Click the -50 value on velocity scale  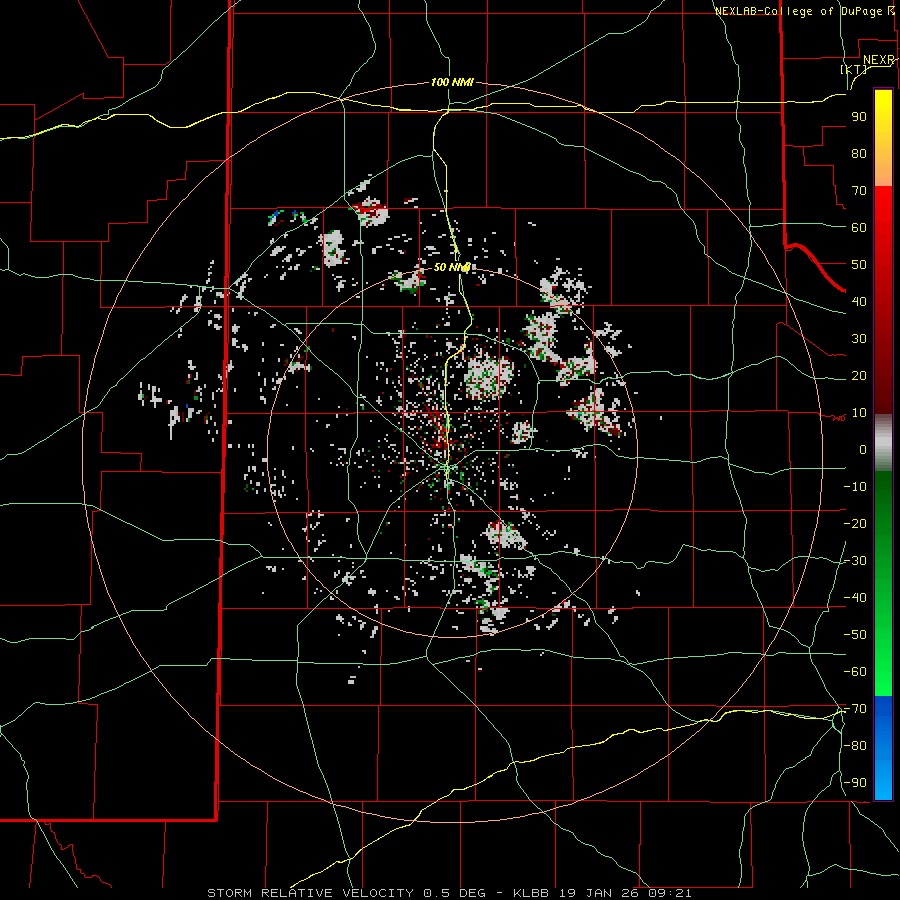tap(855, 635)
